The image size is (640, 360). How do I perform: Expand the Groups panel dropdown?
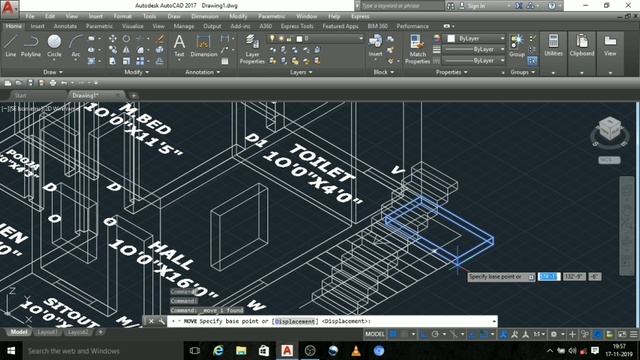click(x=522, y=72)
